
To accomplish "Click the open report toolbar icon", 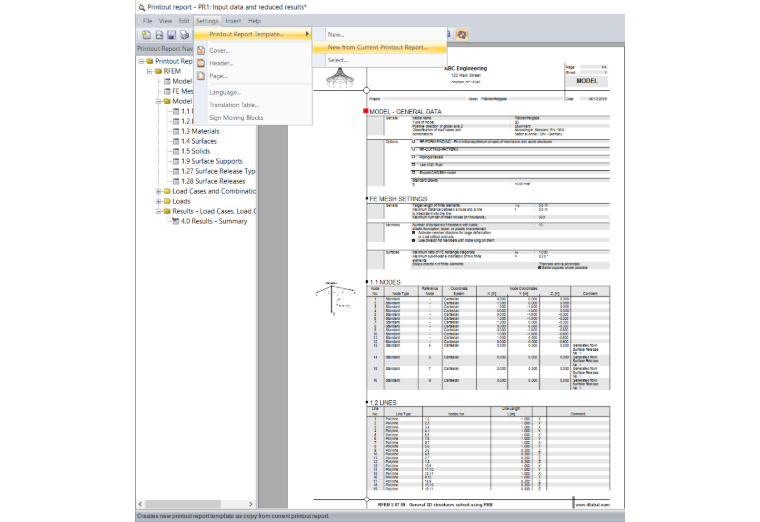I will [x=159, y=34].
